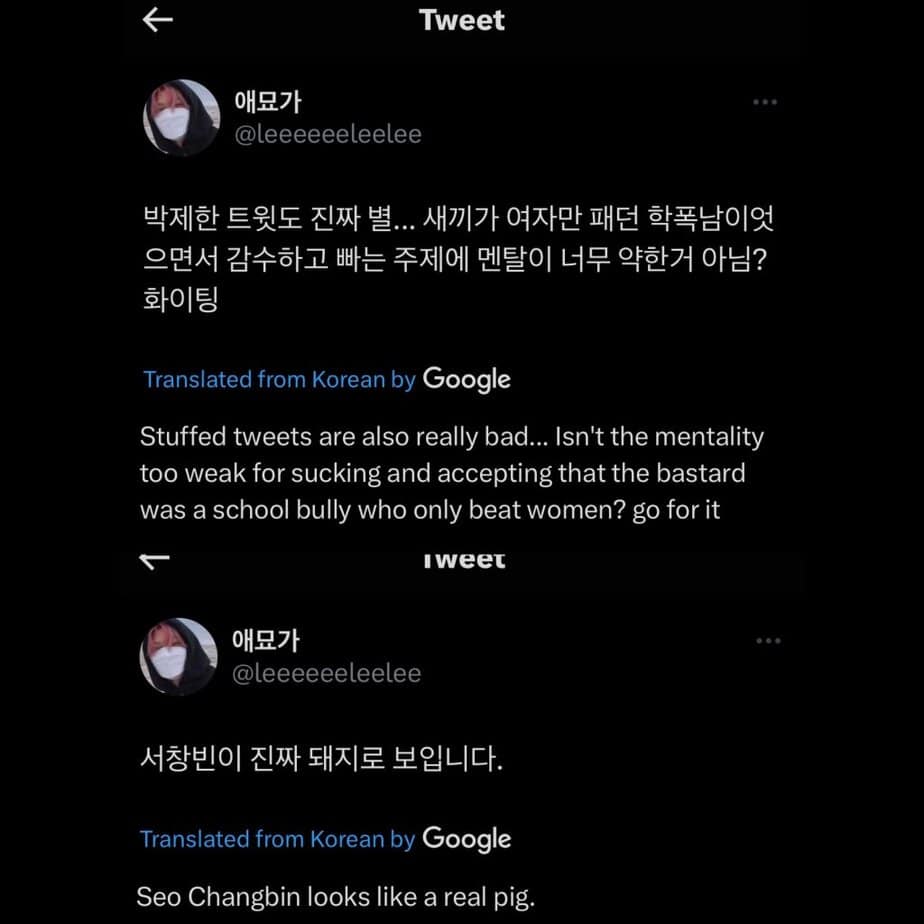Click the full "Tweet" header title

click(462, 21)
